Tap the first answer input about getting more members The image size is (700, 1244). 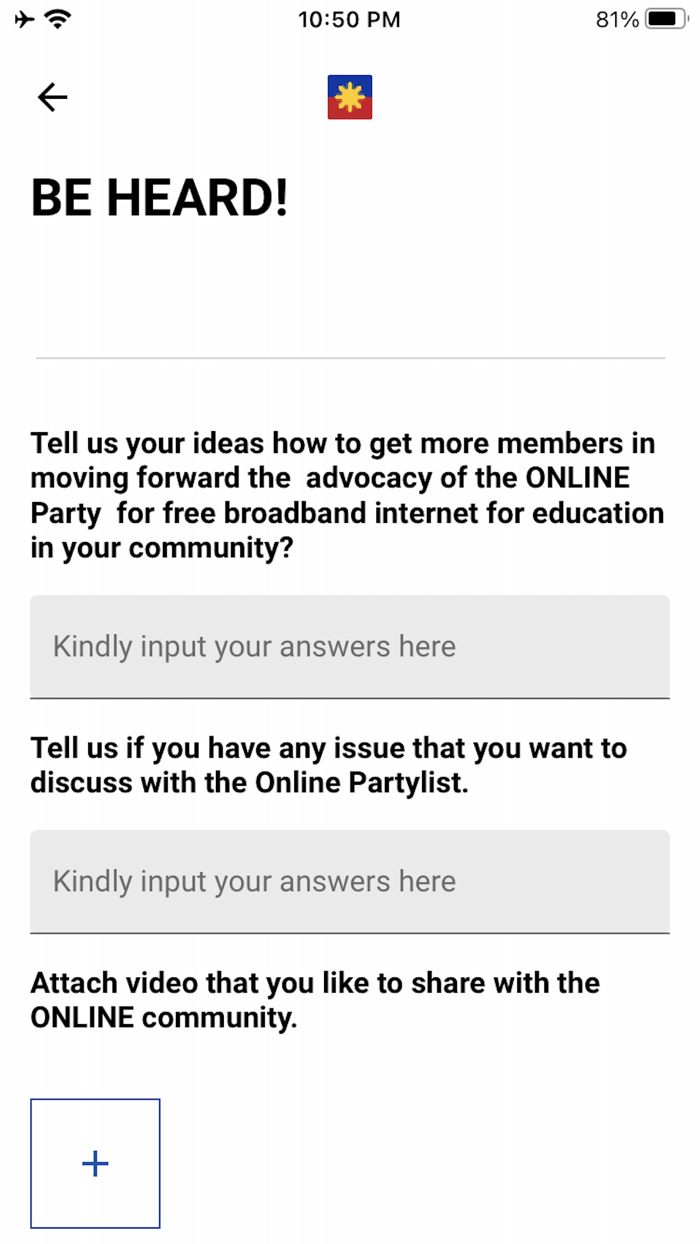coord(349,647)
